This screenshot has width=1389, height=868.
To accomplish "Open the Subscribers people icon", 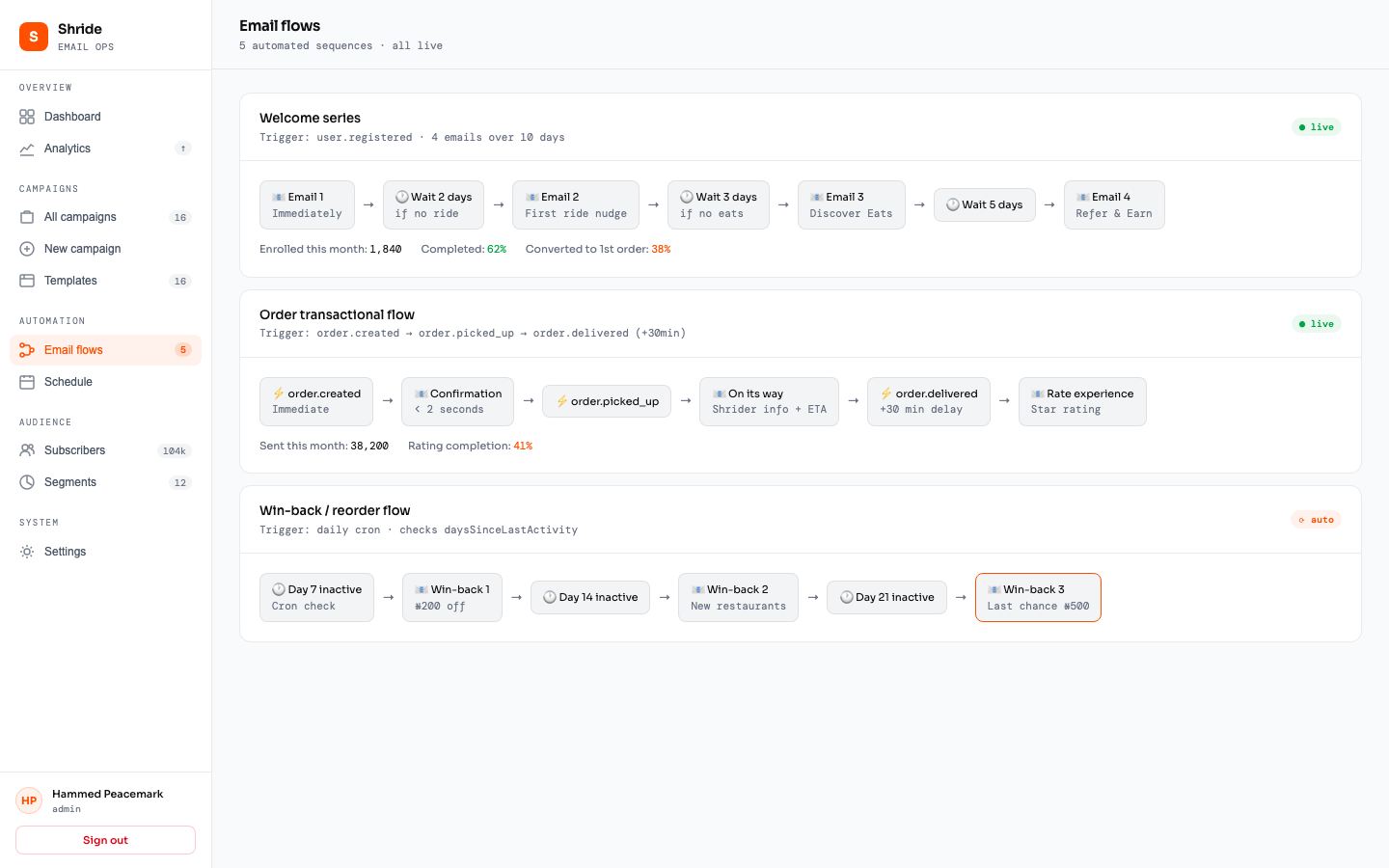I will 27,449.
